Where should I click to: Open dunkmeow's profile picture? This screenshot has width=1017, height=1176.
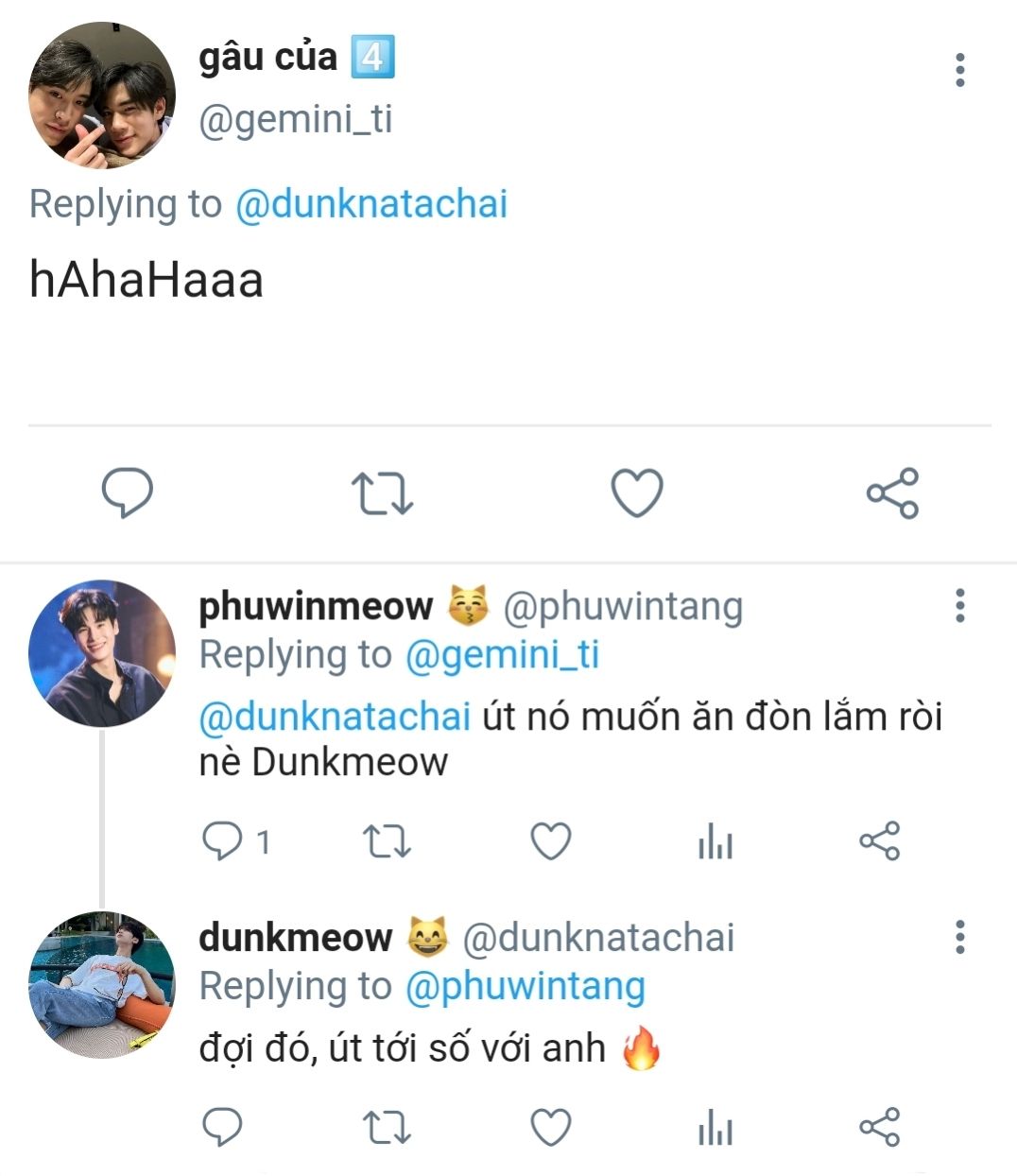pos(102,984)
